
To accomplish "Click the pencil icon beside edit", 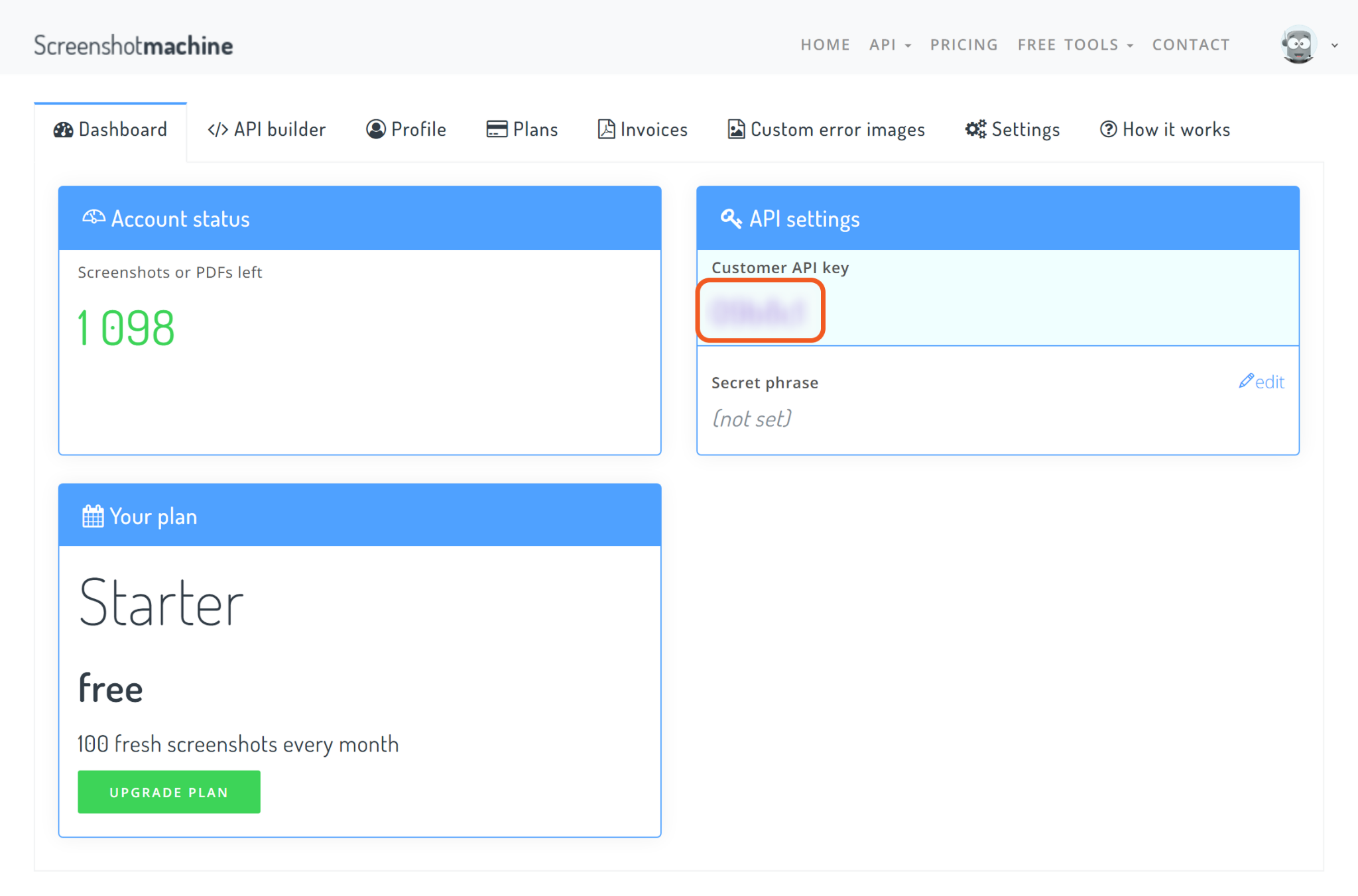I will click(x=1246, y=381).
